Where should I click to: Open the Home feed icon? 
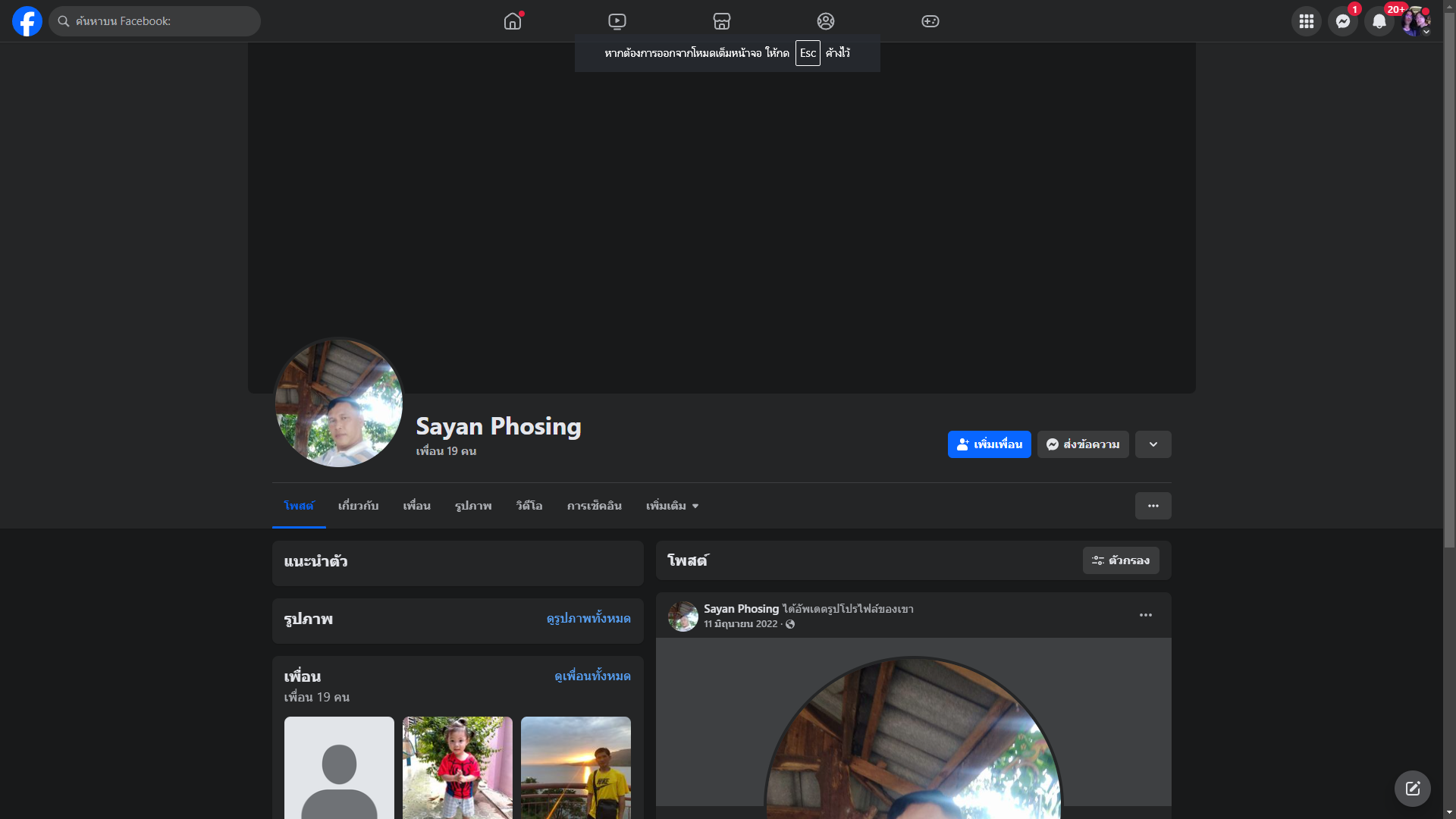coord(513,21)
